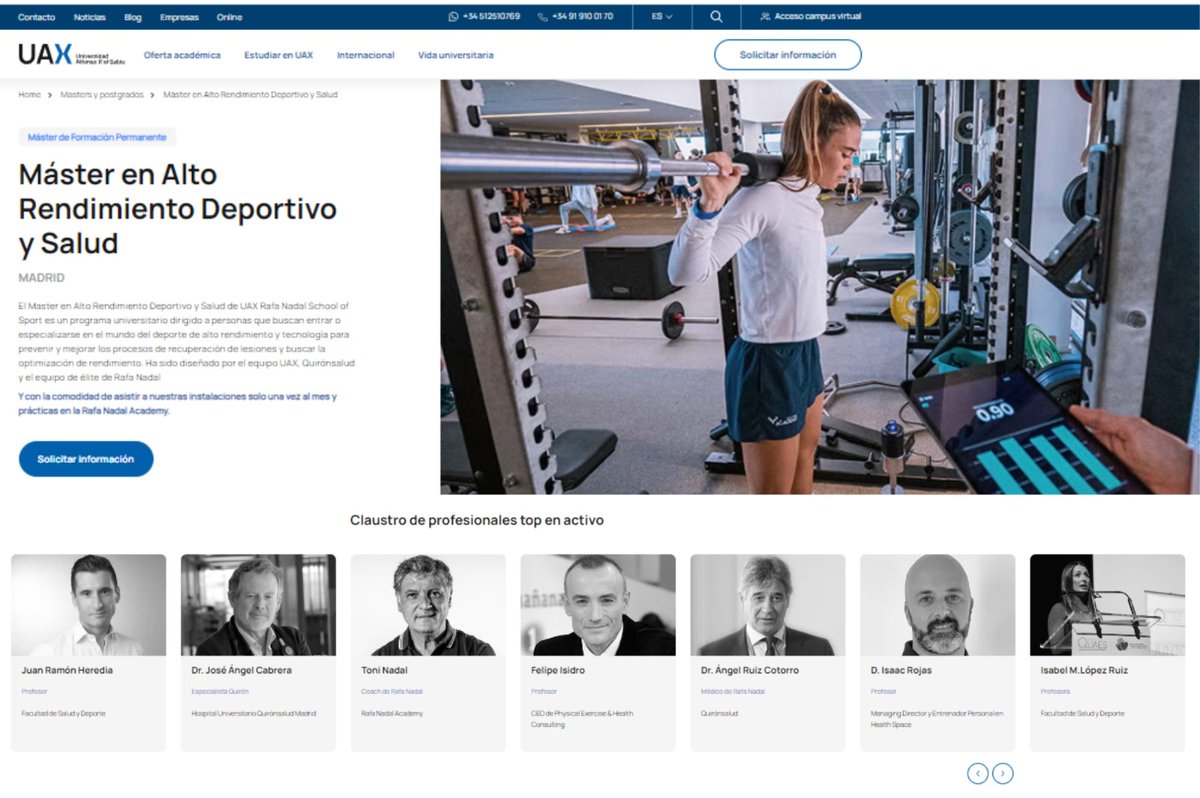The width and height of the screenshot is (1200, 798).
Task: Click the UAX logo in the header
Action: click(x=71, y=55)
